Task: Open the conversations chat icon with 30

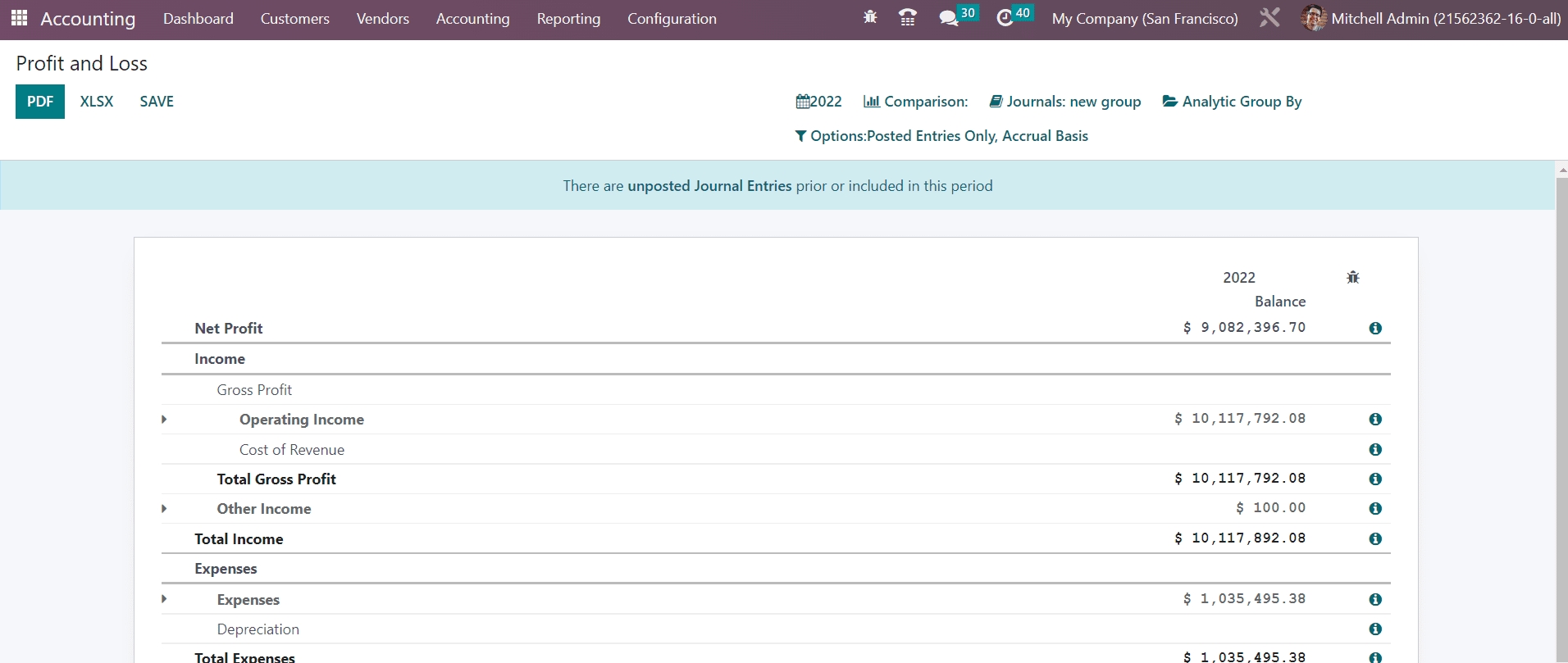Action: 950,18
